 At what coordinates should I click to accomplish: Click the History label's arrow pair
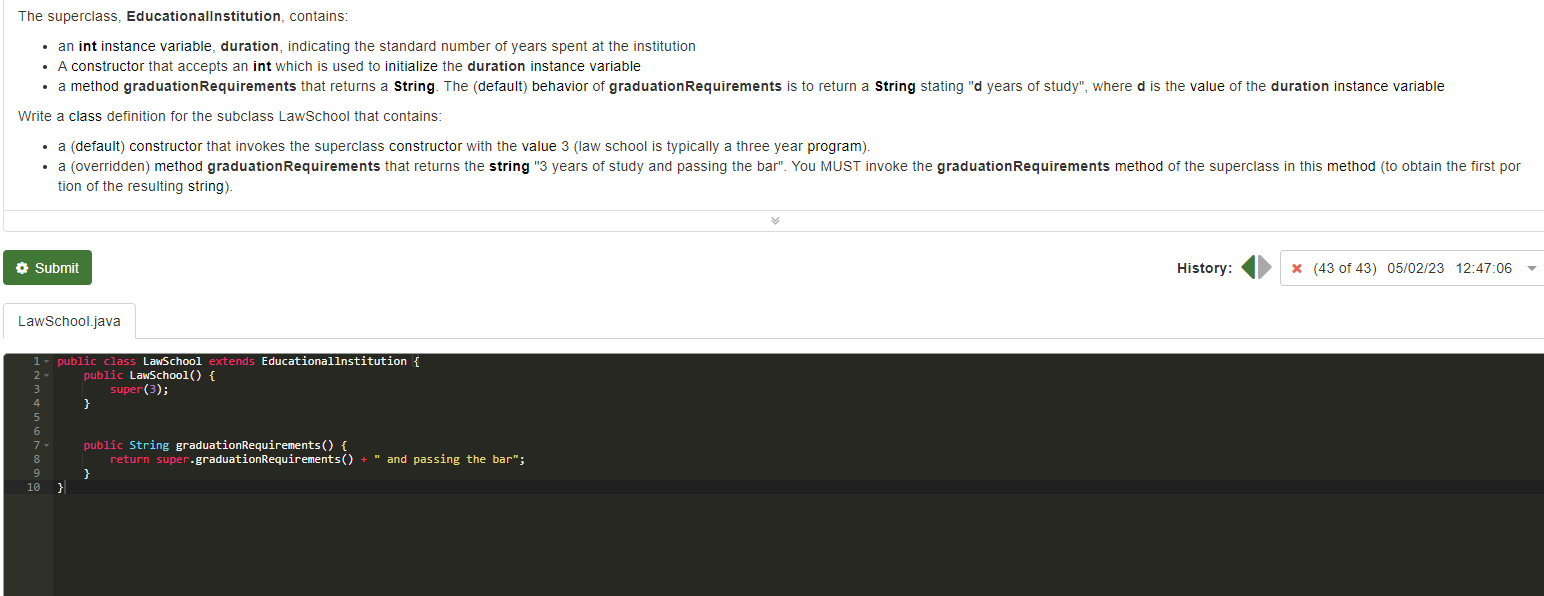(1255, 267)
